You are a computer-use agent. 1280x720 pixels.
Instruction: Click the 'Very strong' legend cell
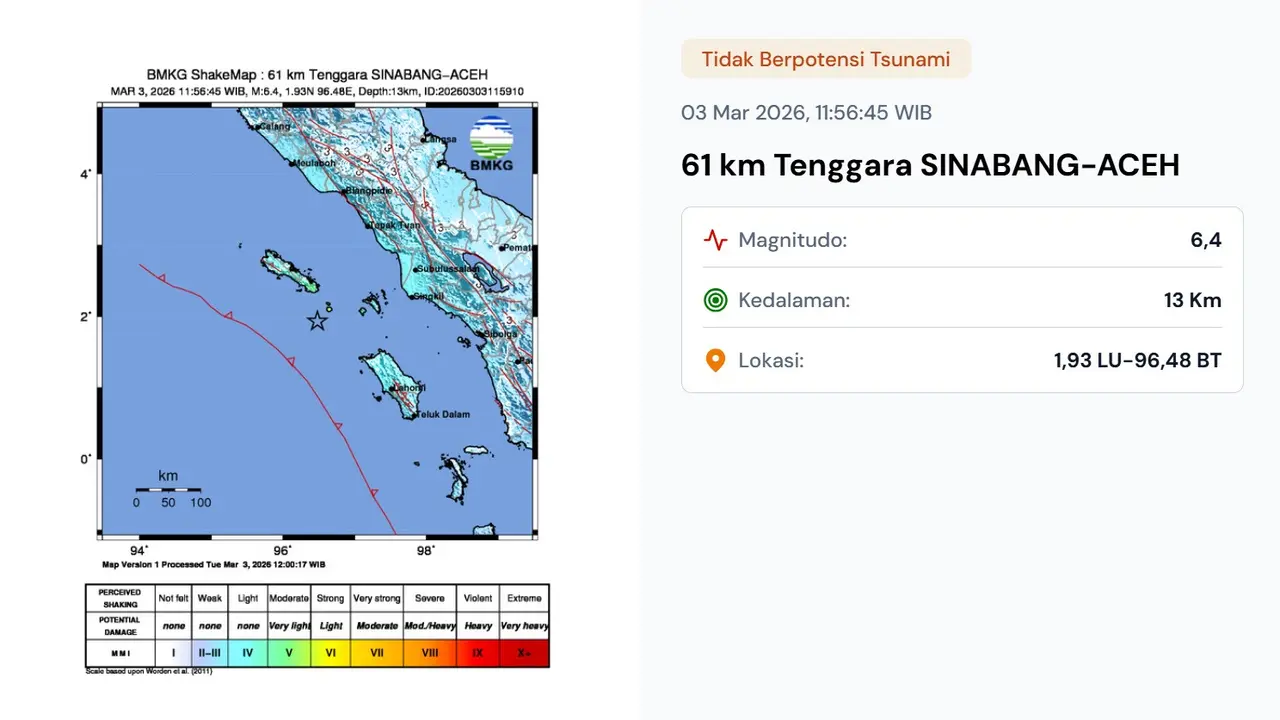(376, 598)
